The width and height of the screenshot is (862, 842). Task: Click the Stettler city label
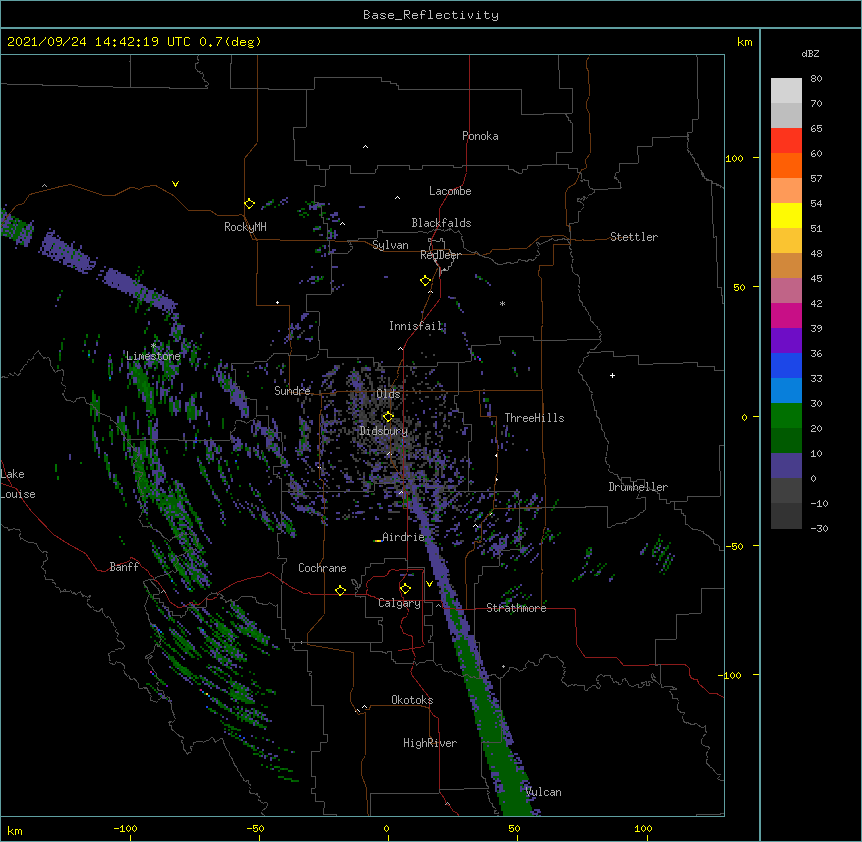coord(634,237)
